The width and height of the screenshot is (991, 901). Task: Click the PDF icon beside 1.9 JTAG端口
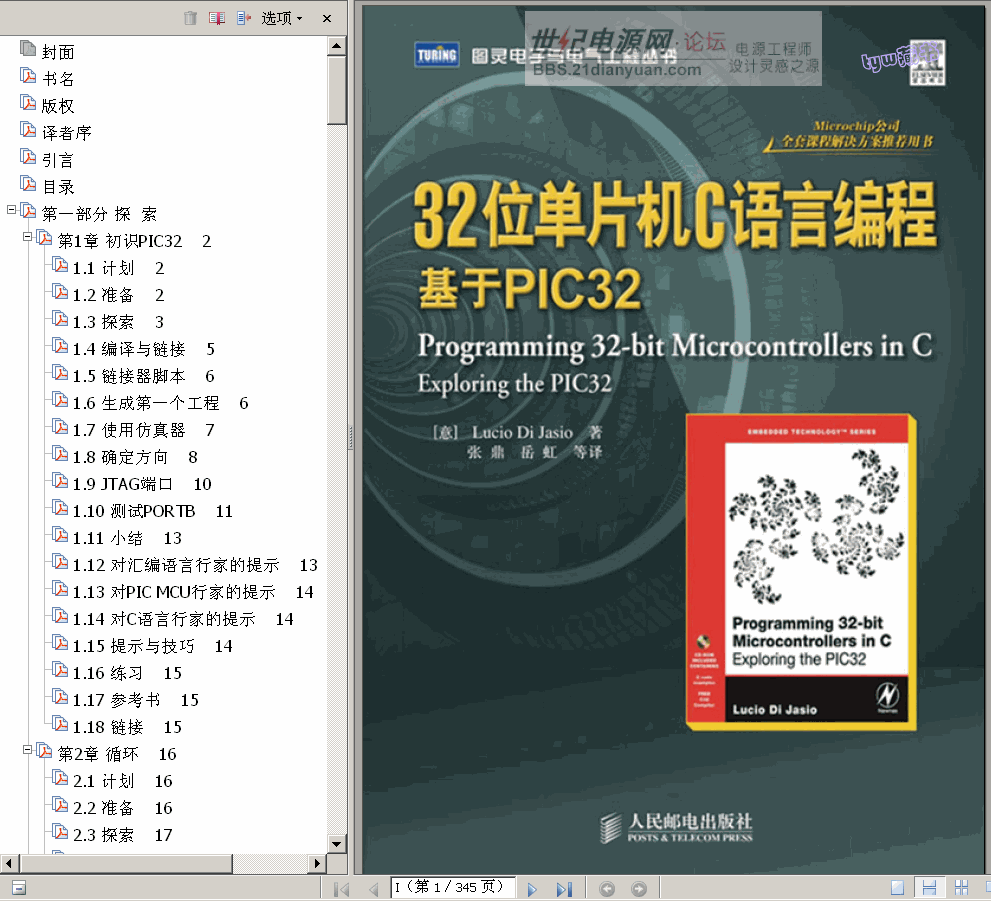60,481
